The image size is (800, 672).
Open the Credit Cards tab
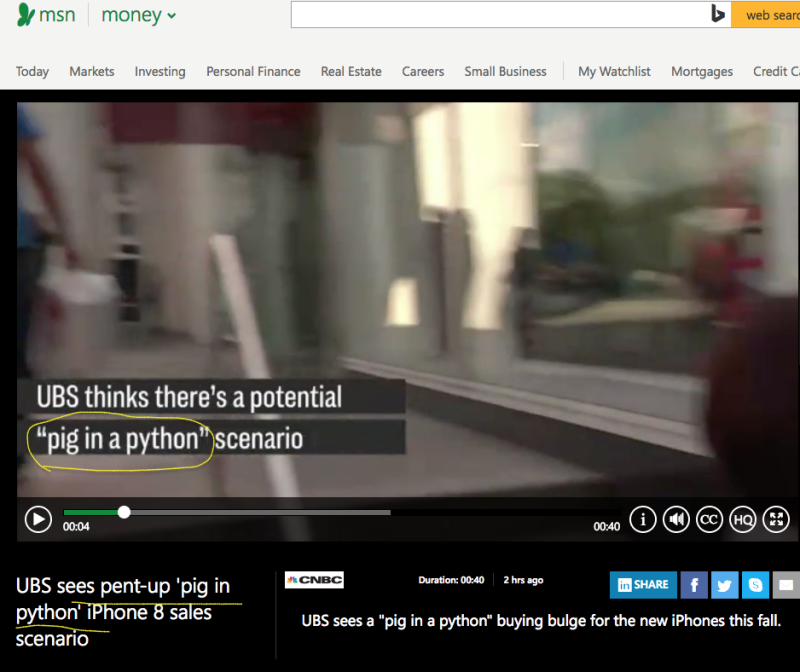pyautogui.click(x=777, y=71)
